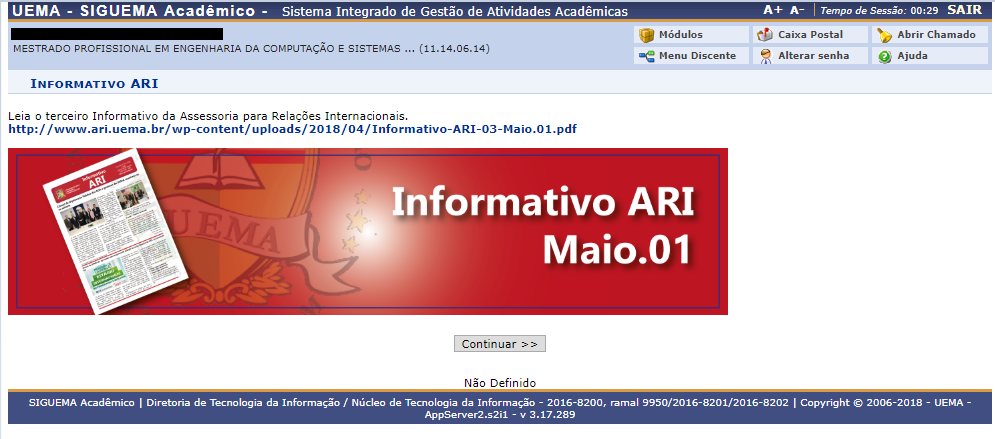Click the 'Informativo ARI' section heading
The image size is (995, 439).
94,84
